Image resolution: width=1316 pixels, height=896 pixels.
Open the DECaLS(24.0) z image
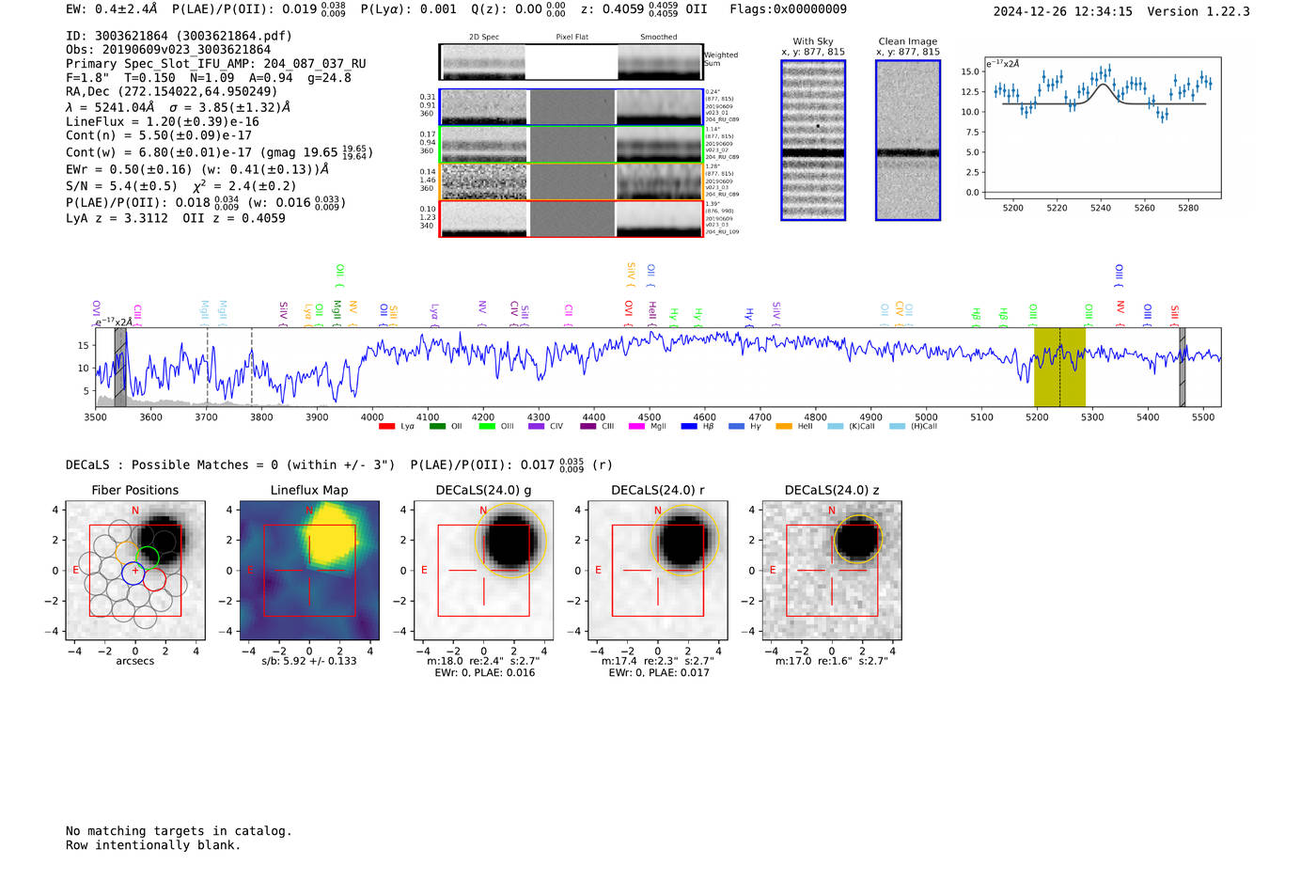pos(832,571)
